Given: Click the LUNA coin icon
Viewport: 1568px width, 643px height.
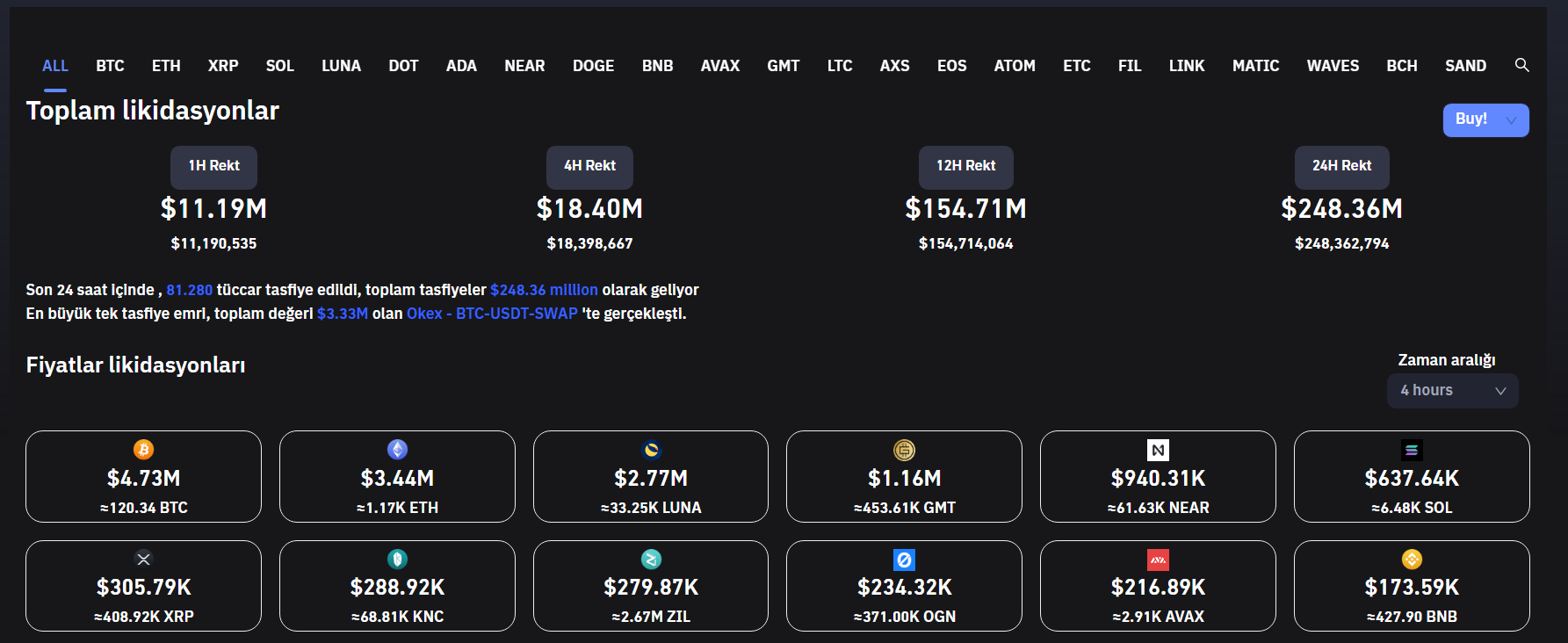Looking at the screenshot, I should [651, 450].
